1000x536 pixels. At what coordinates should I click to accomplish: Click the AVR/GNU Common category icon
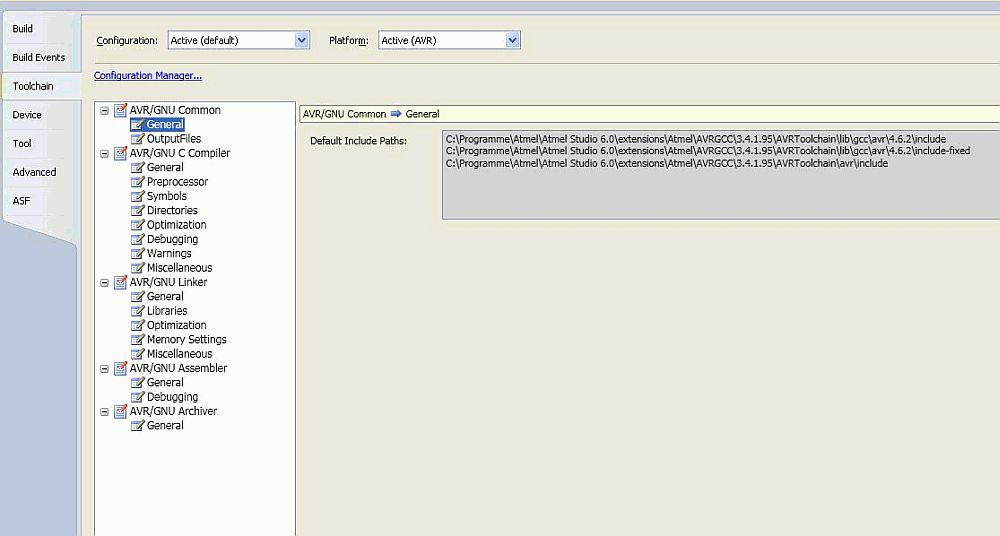121,110
